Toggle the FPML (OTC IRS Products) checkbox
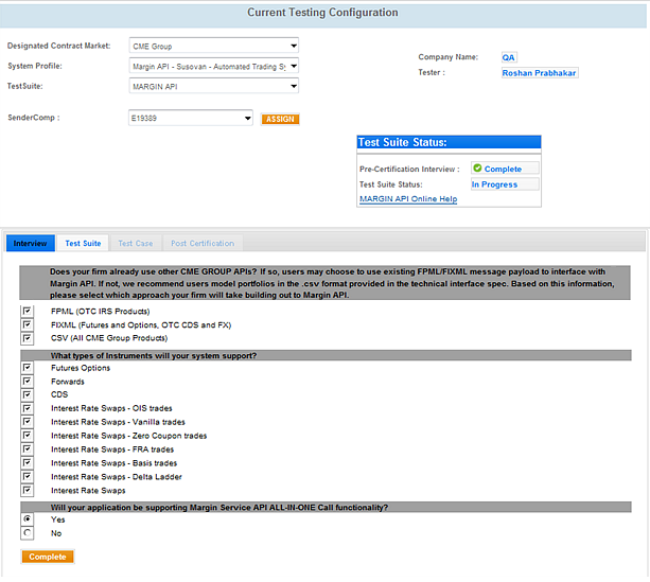 26,312
